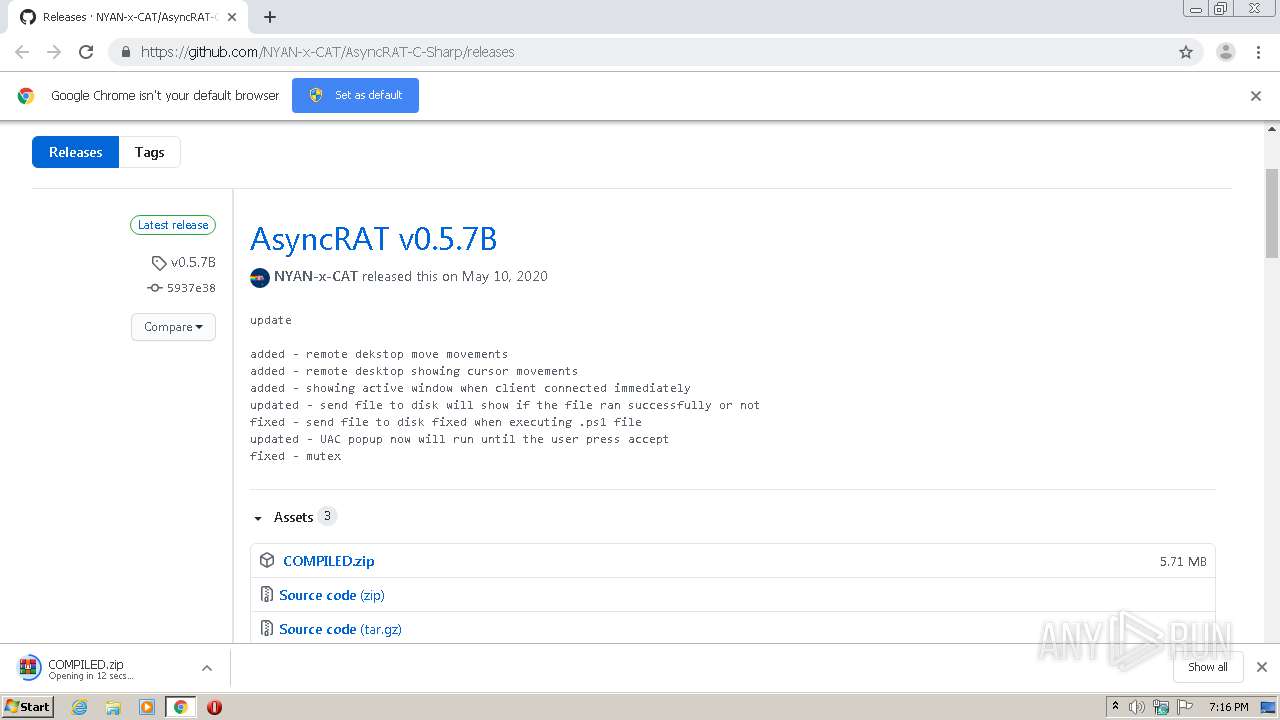This screenshot has height=720, width=1280.
Task: Click the taskbar clock 7:16 PM
Action: point(1228,707)
